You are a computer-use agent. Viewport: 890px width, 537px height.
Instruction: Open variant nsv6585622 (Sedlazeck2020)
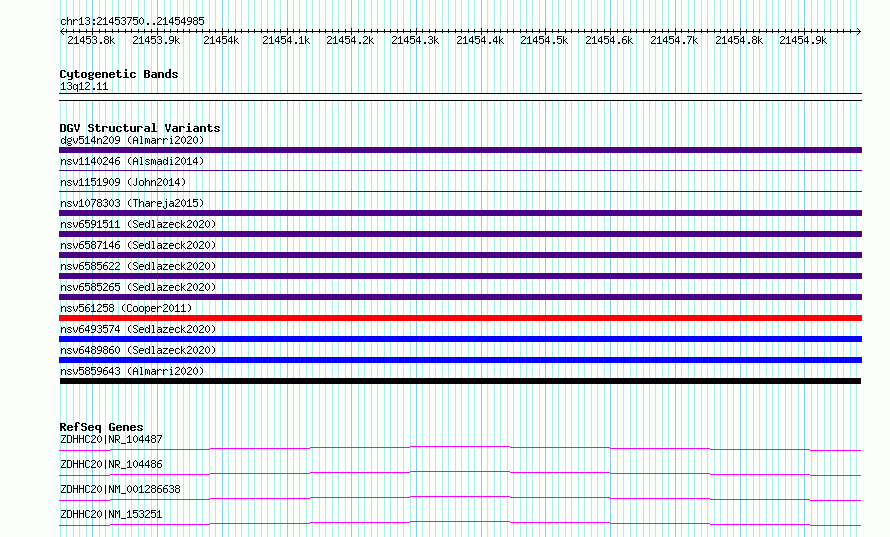(x=138, y=266)
